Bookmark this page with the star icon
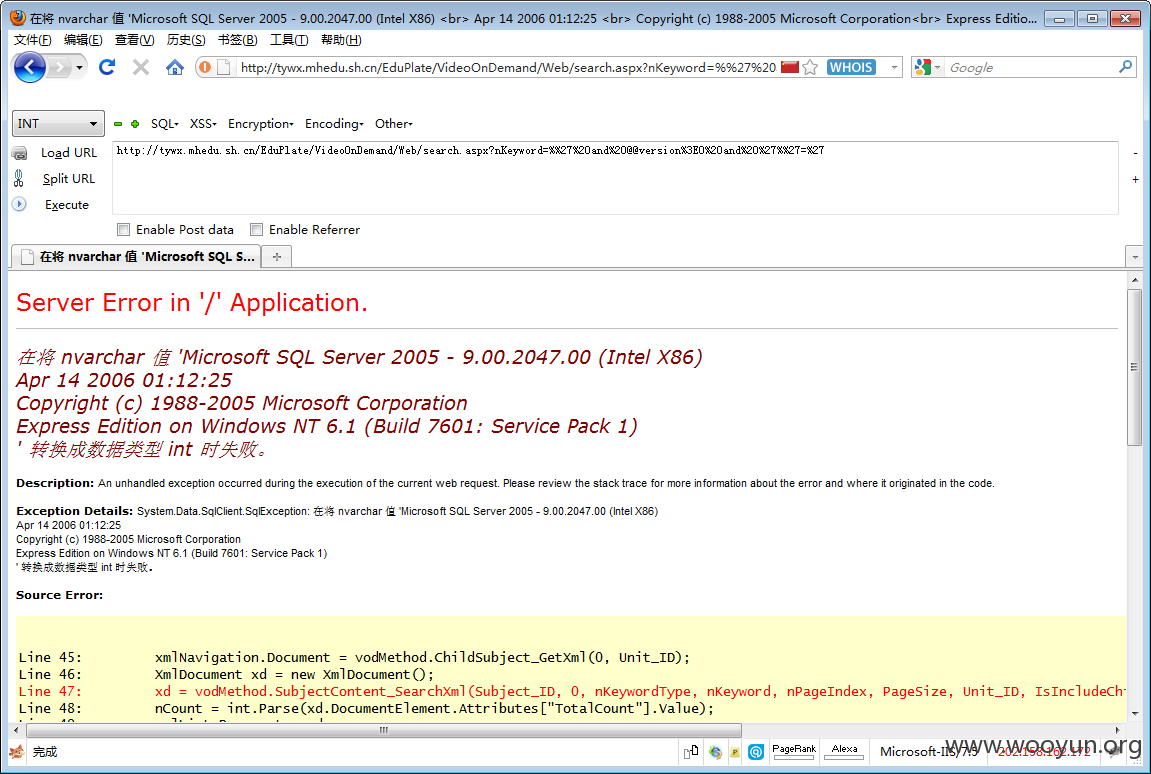Image resolution: width=1151 pixels, height=774 pixels. tap(810, 68)
